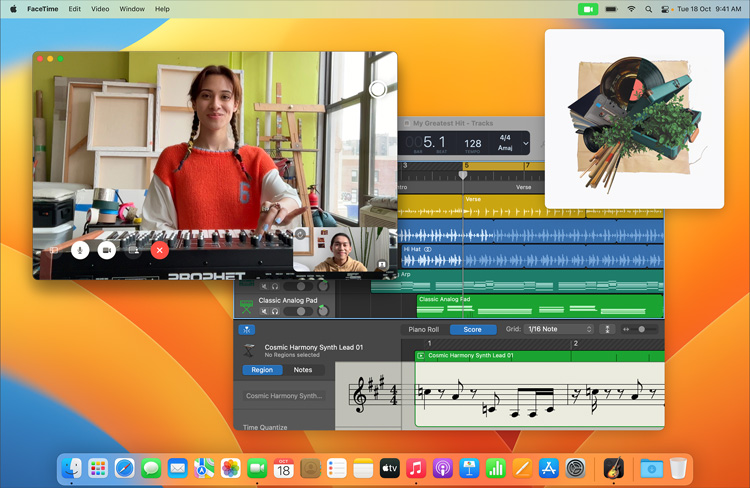Show the FaceTime sidebar panel
This screenshot has width=750, height=488.
[x=54, y=250]
